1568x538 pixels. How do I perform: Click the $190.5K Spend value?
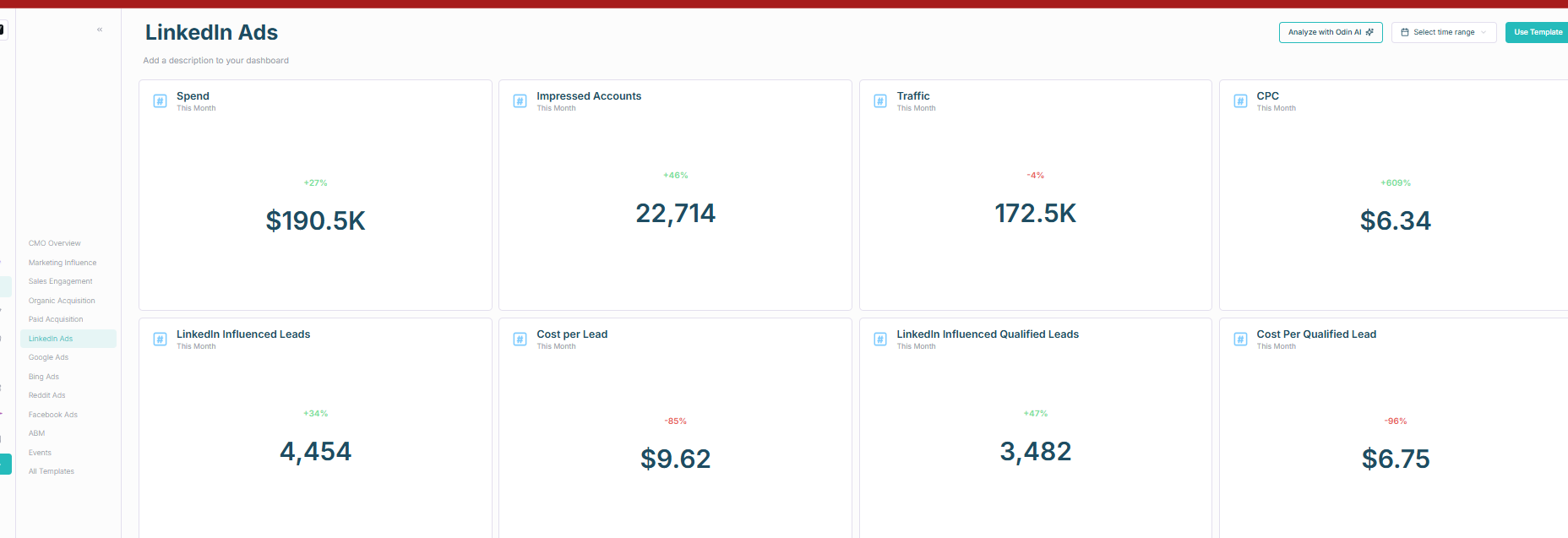click(315, 221)
